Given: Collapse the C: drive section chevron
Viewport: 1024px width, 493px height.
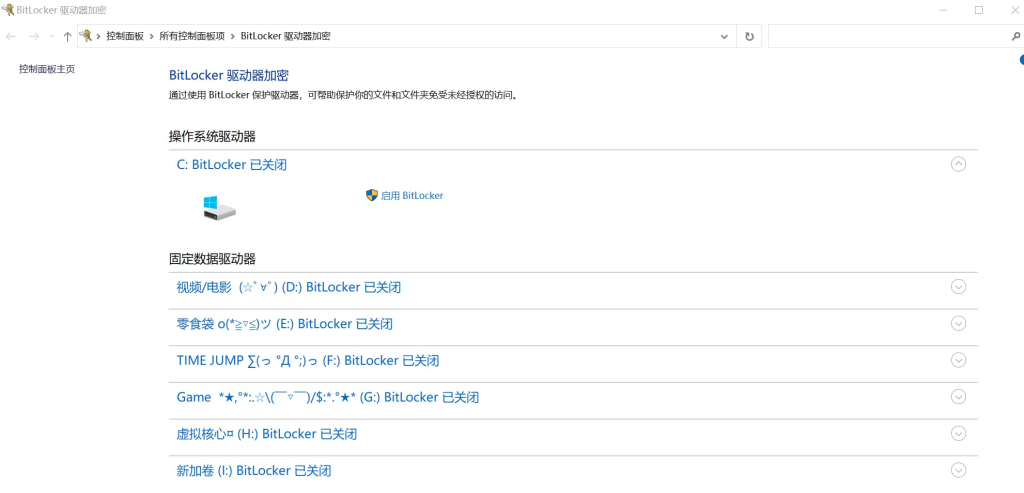Looking at the screenshot, I should 958,165.
